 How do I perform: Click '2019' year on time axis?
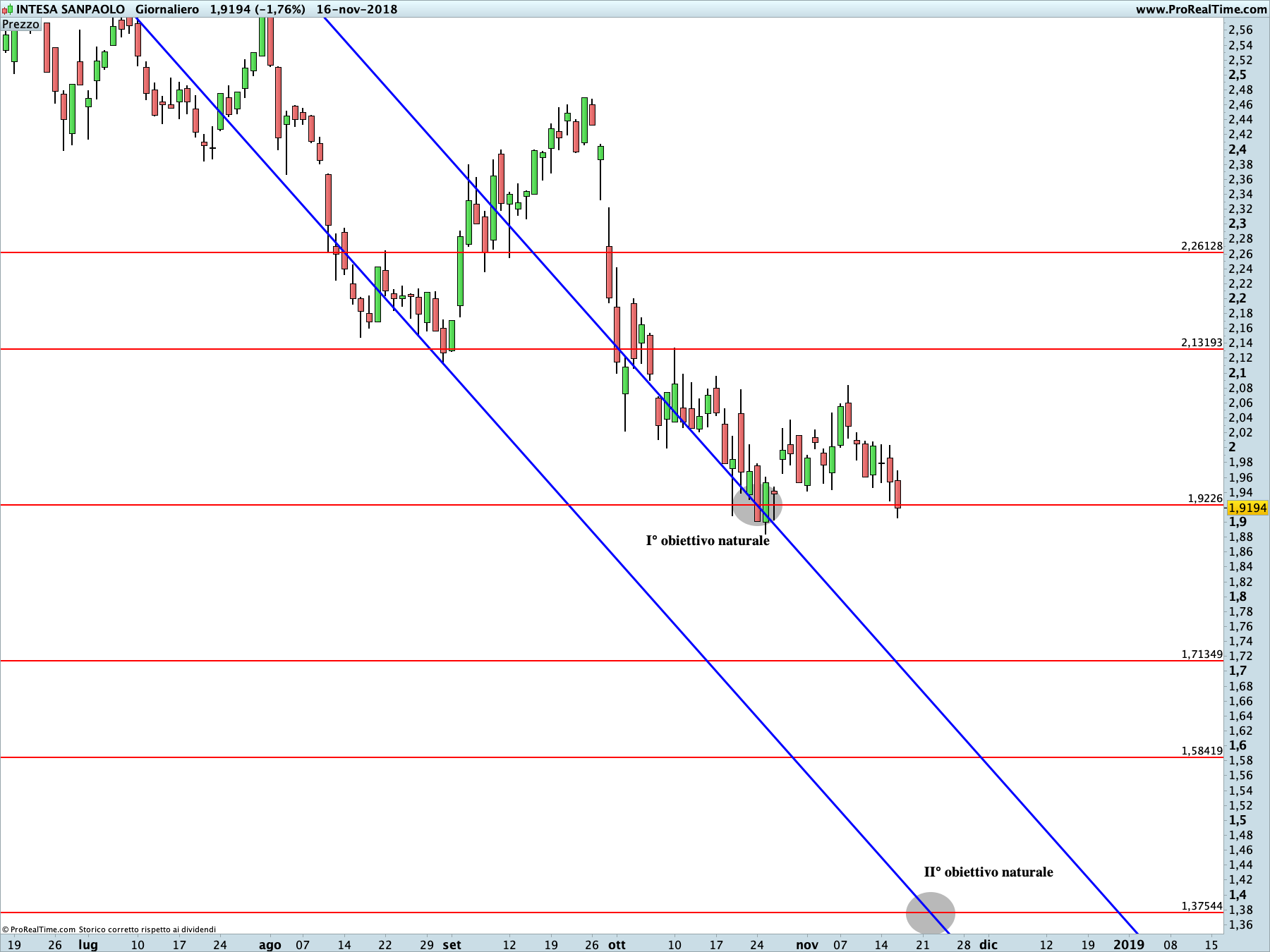(x=1129, y=945)
